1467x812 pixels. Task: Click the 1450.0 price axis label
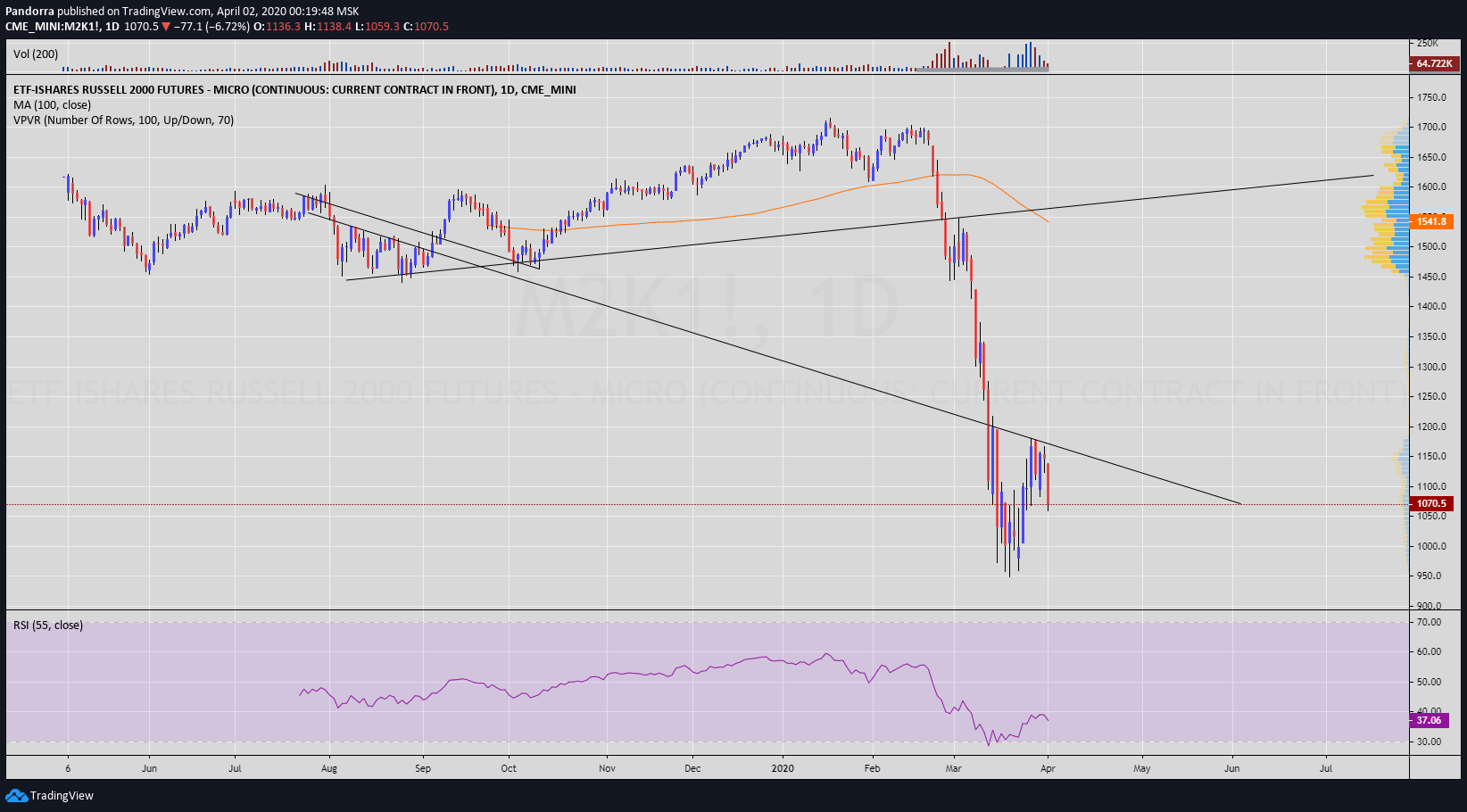click(1431, 277)
